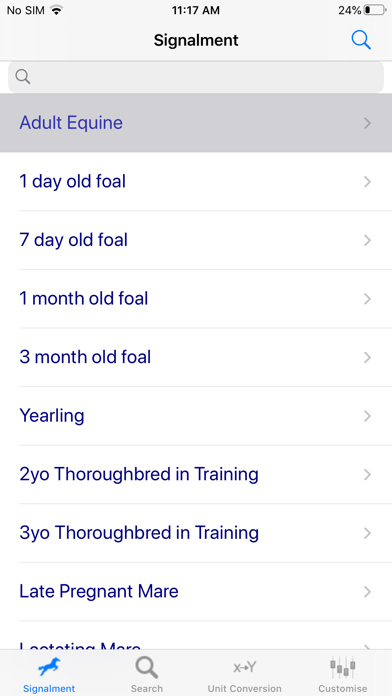Tap the Wi-Fi status icon

click(x=56, y=10)
